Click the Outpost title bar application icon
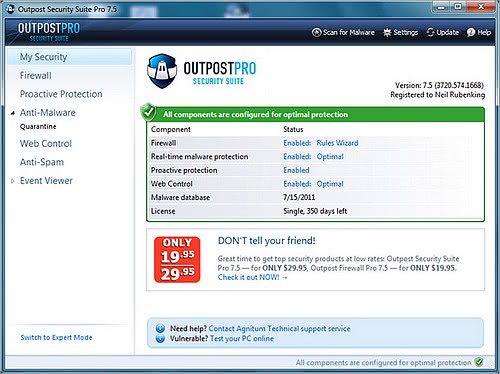Image resolution: width=500 pixels, height=374 pixels. (x=10, y=9)
